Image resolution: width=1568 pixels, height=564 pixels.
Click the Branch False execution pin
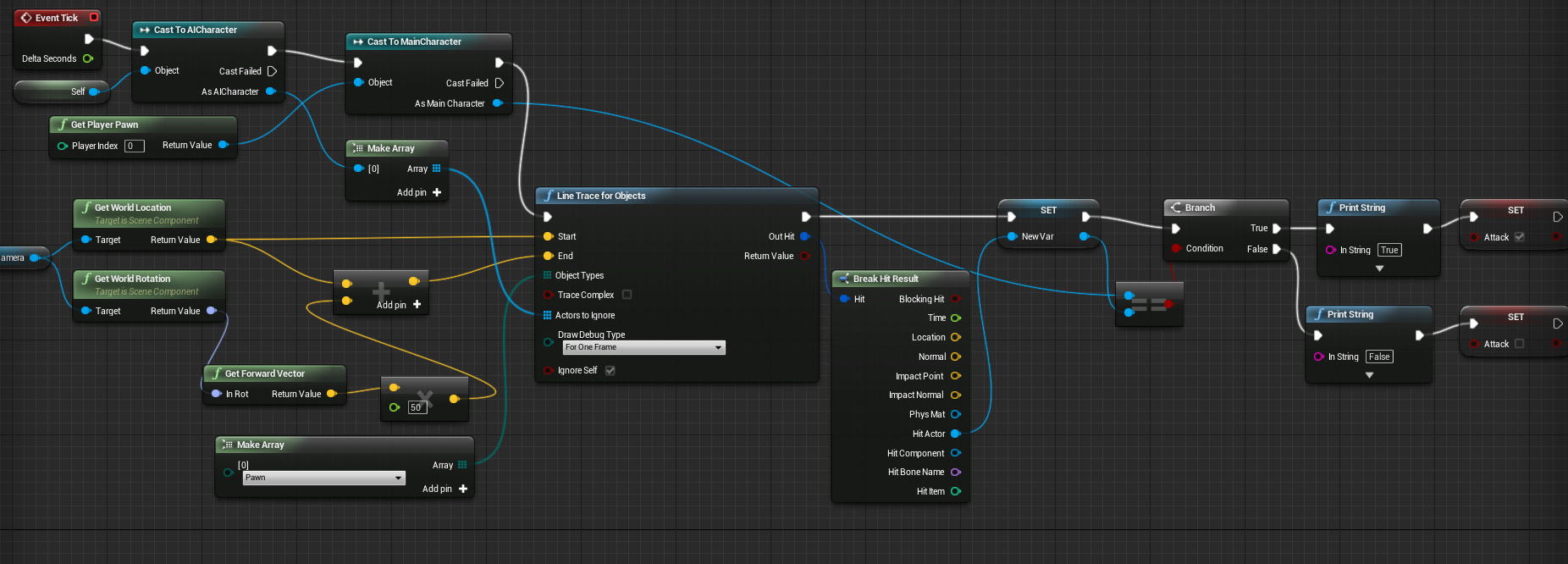pyautogui.click(x=1277, y=249)
